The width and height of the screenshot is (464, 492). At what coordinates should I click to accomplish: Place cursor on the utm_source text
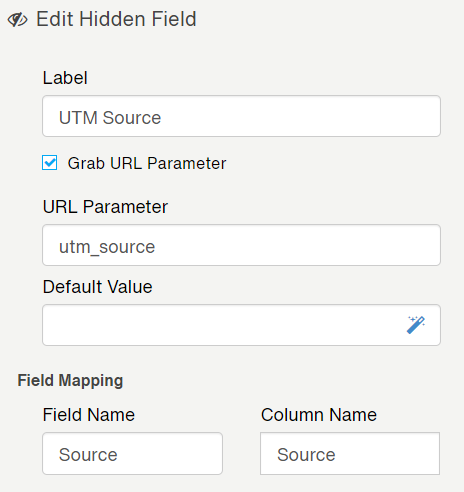(x=107, y=247)
